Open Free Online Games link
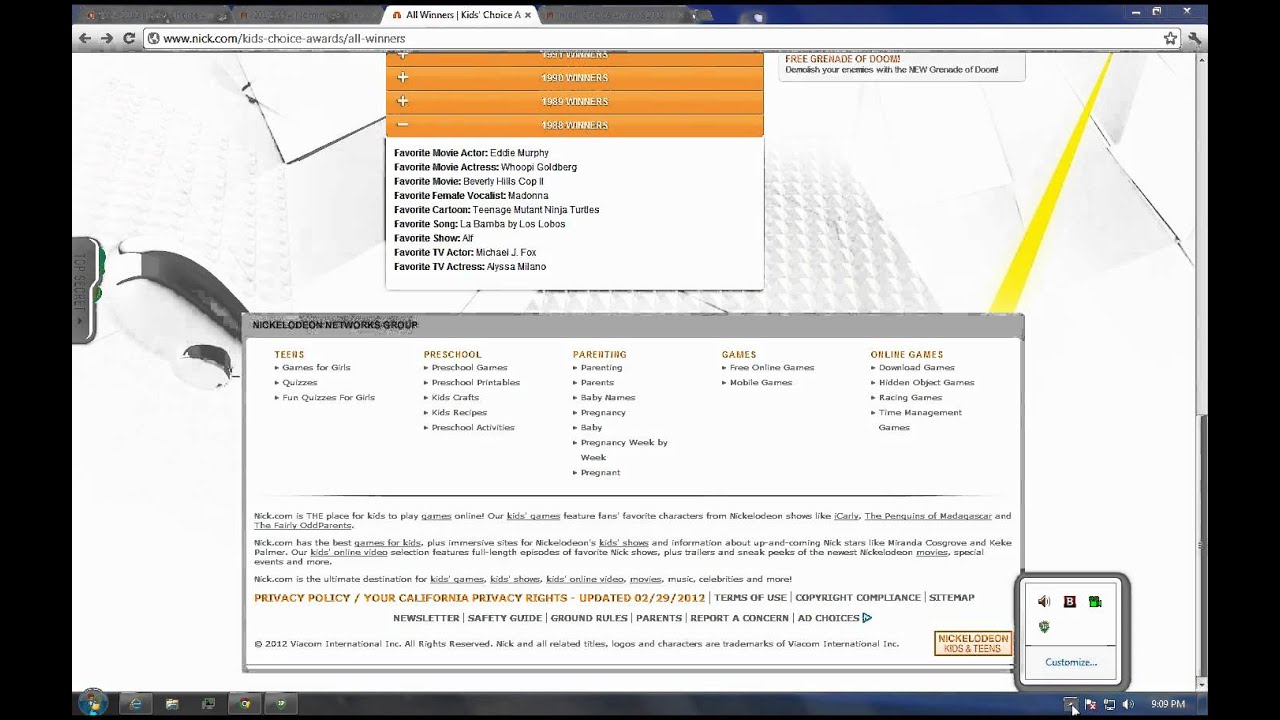This screenshot has width=1280, height=720. (x=772, y=367)
